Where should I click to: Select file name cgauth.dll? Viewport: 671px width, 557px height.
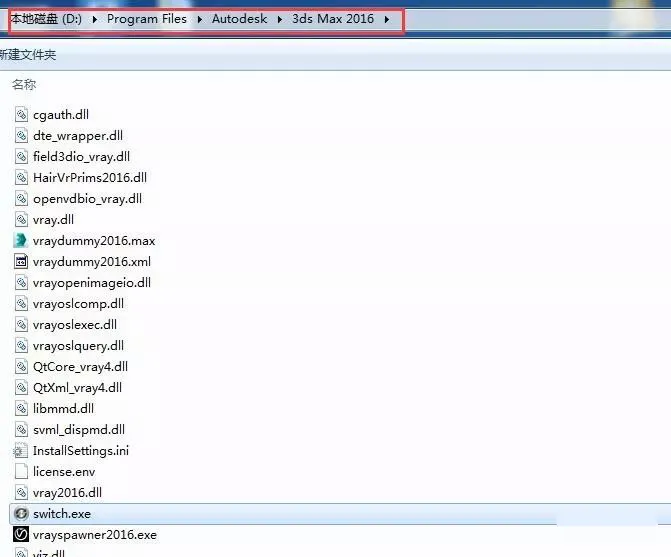[61, 115]
